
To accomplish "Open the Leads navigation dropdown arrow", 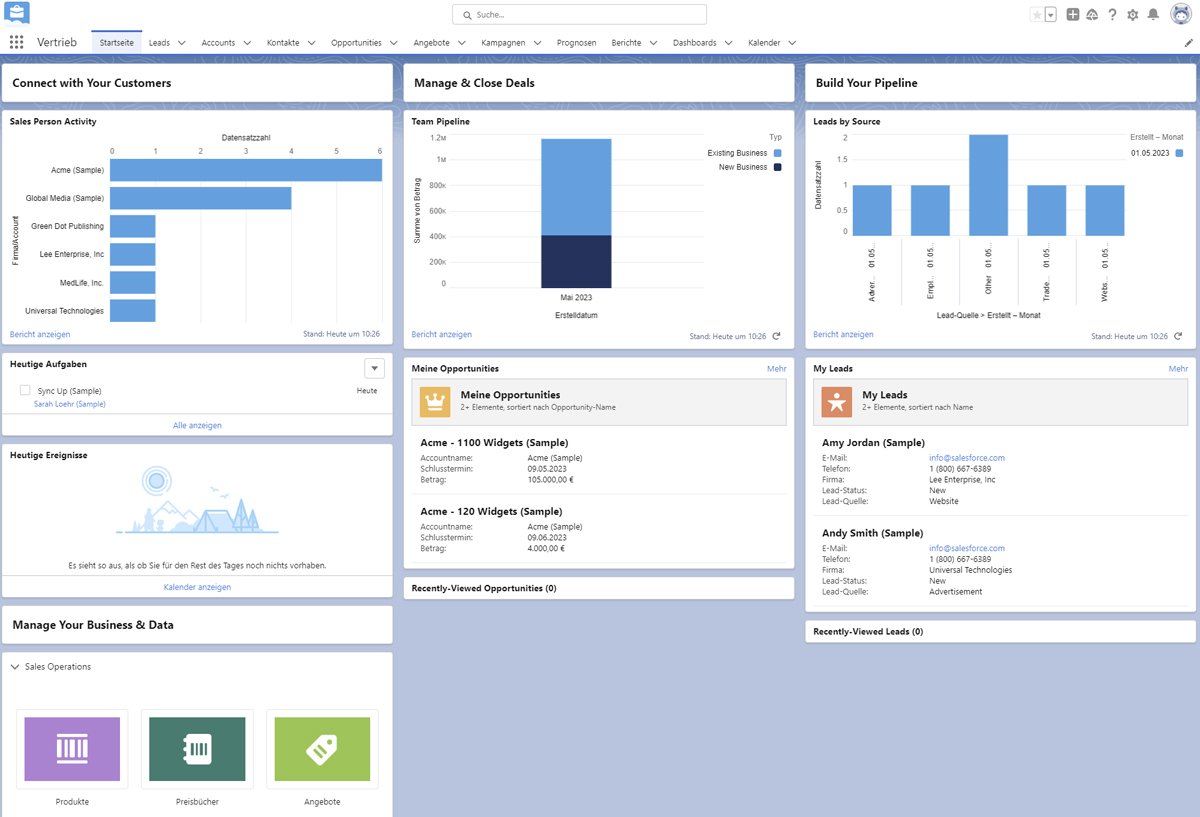I will point(180,42).
